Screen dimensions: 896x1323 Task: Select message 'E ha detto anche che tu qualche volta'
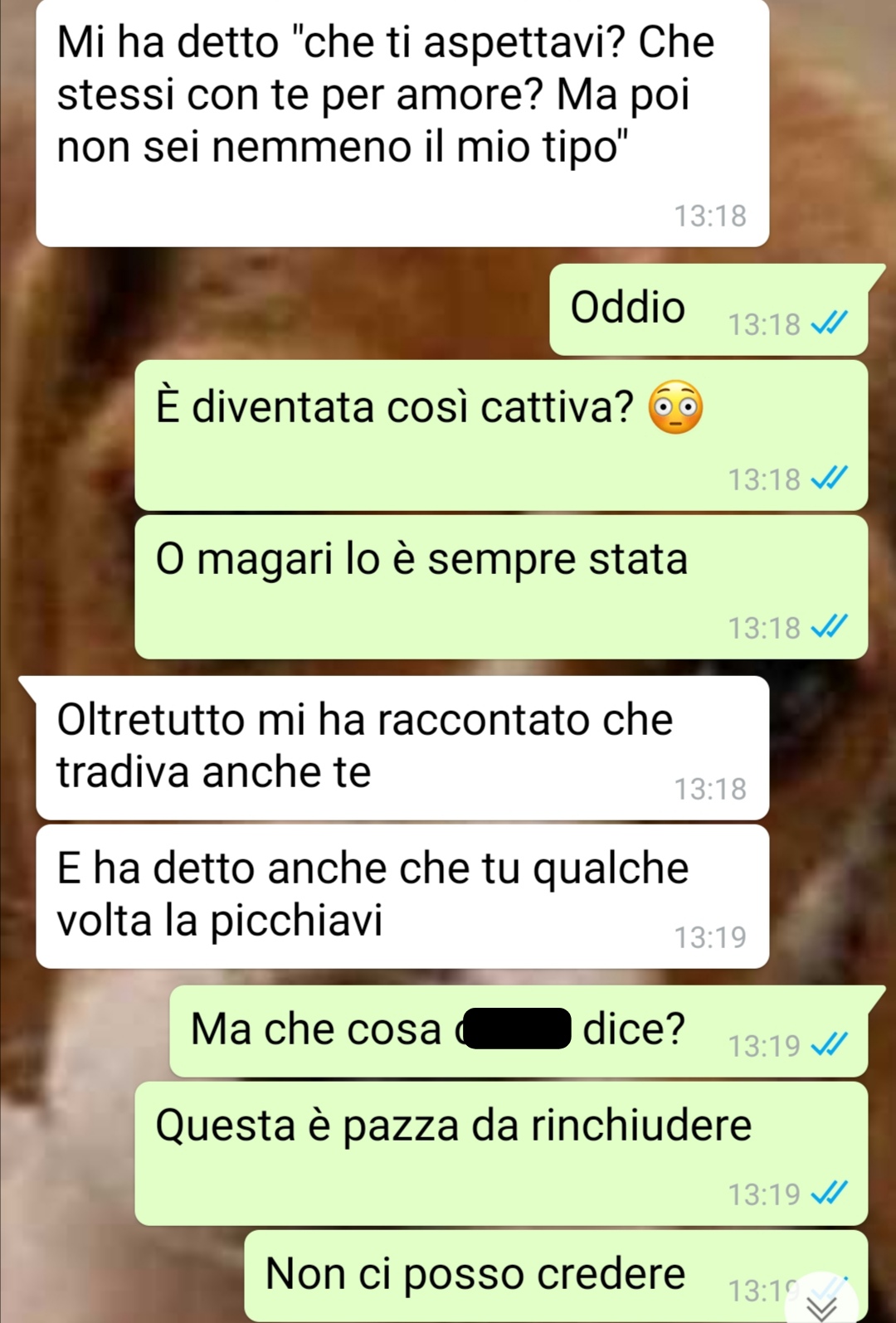click(x=402, y=897)
